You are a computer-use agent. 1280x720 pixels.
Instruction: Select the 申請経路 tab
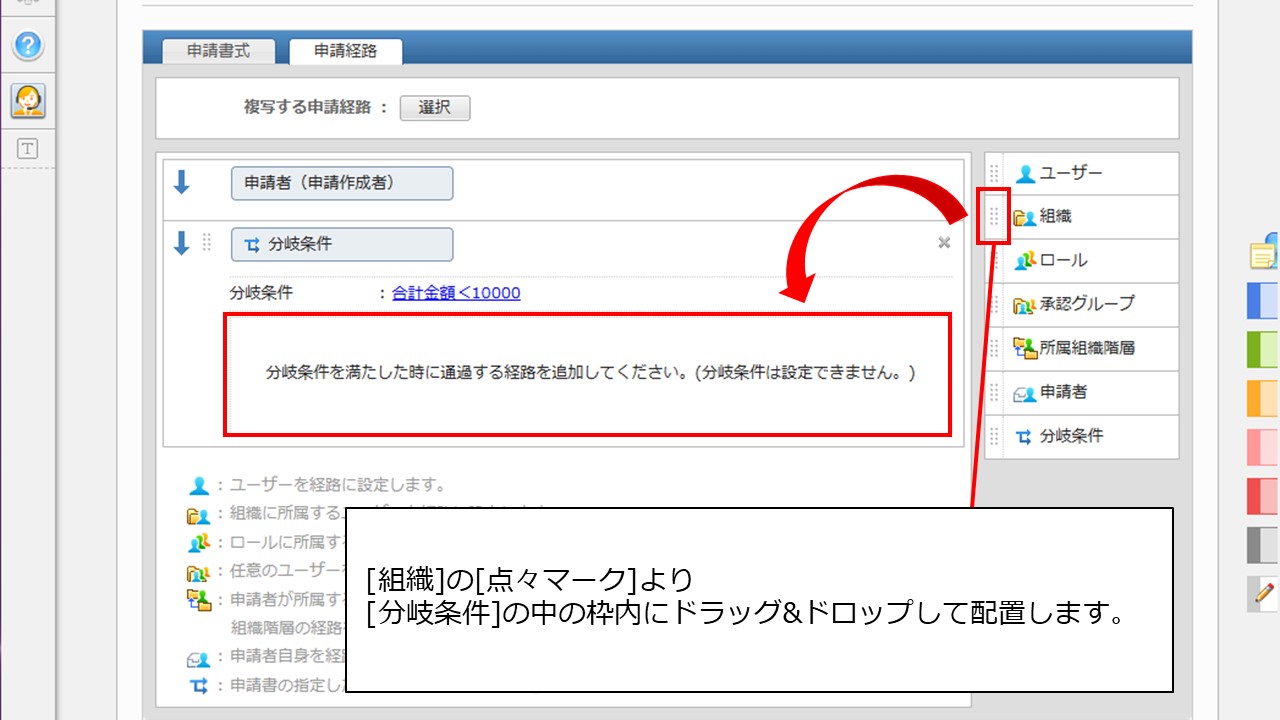(x=346, y=51)
